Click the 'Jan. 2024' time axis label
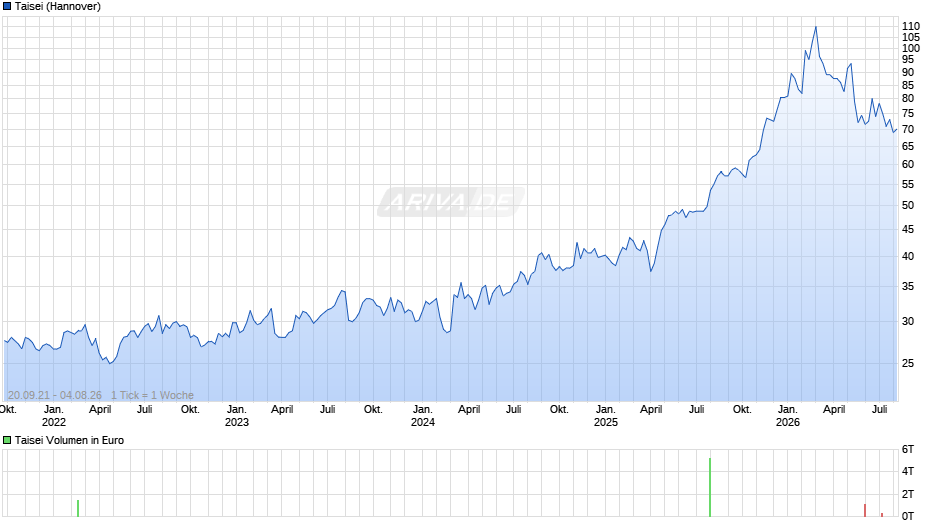The image size is (940, 526). [x=423, y=416]
